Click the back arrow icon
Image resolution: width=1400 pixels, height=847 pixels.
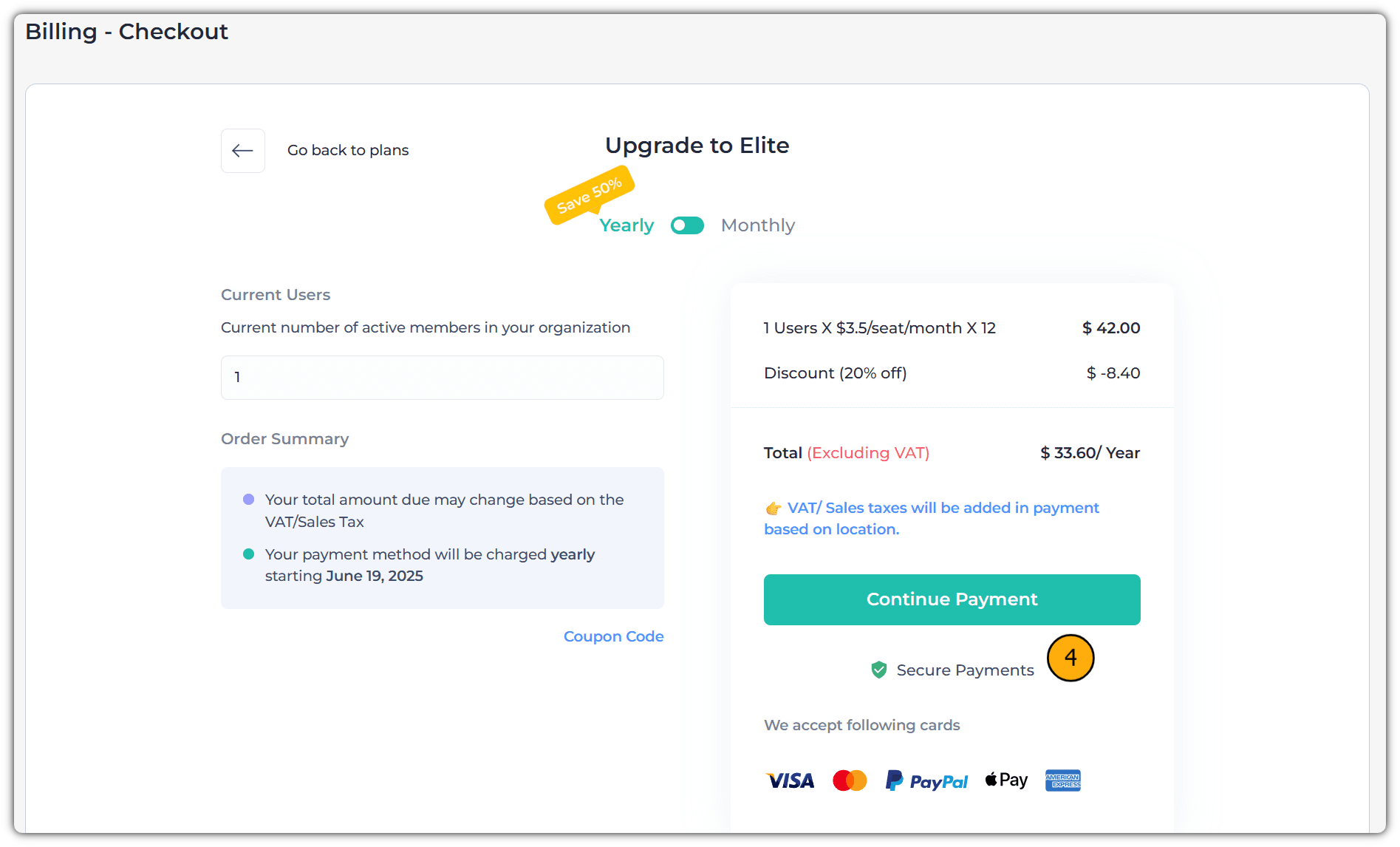(242, 151)
